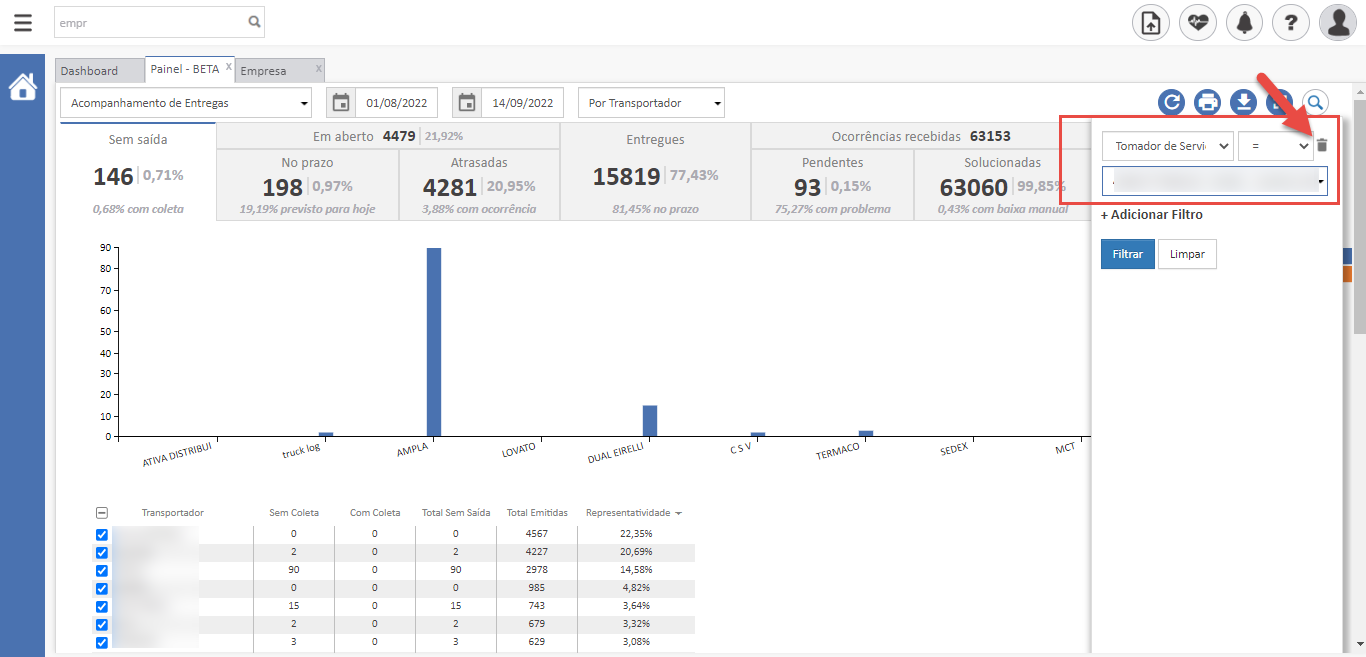Open the notifications bell
The height and width of the screenshot is (657, 1366).
click(1244, 22)
